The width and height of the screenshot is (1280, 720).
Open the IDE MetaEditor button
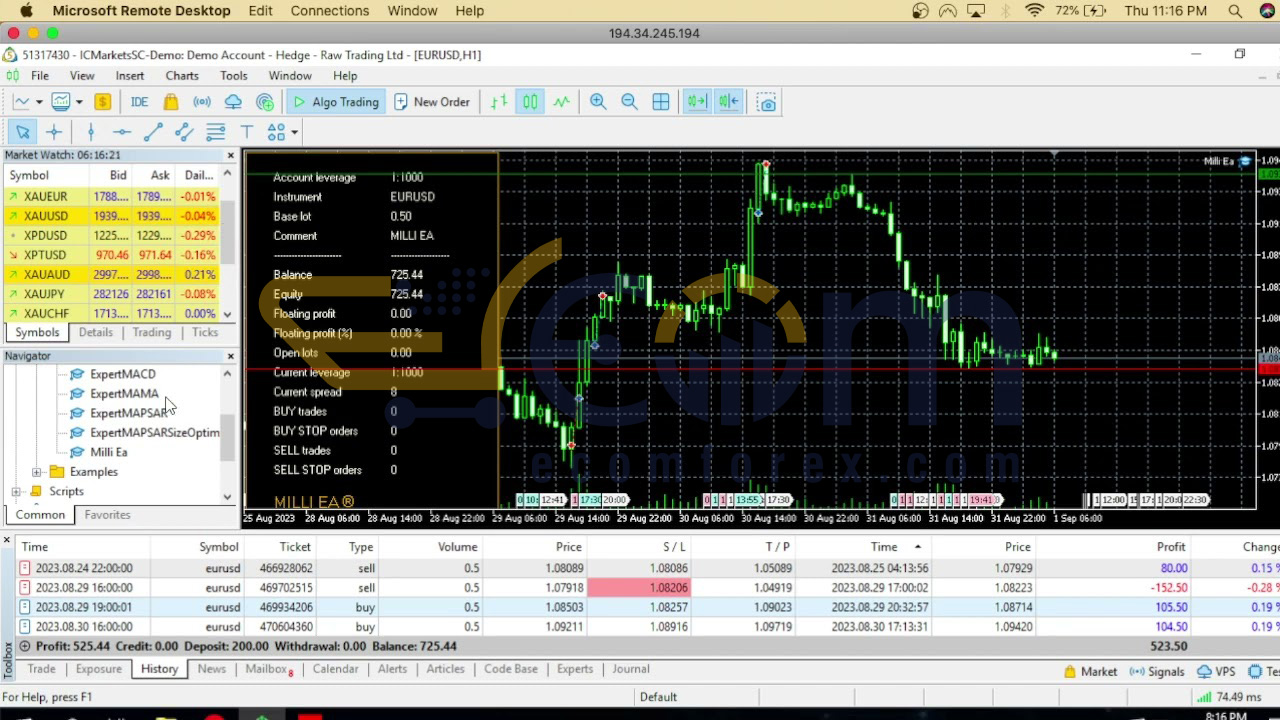(139, 102)
